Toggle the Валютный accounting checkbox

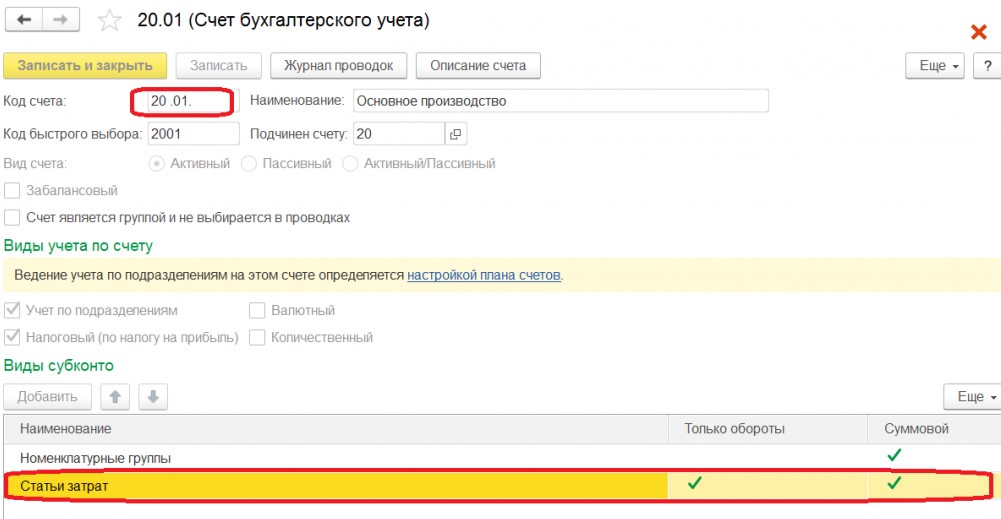[x=257, y=311]
